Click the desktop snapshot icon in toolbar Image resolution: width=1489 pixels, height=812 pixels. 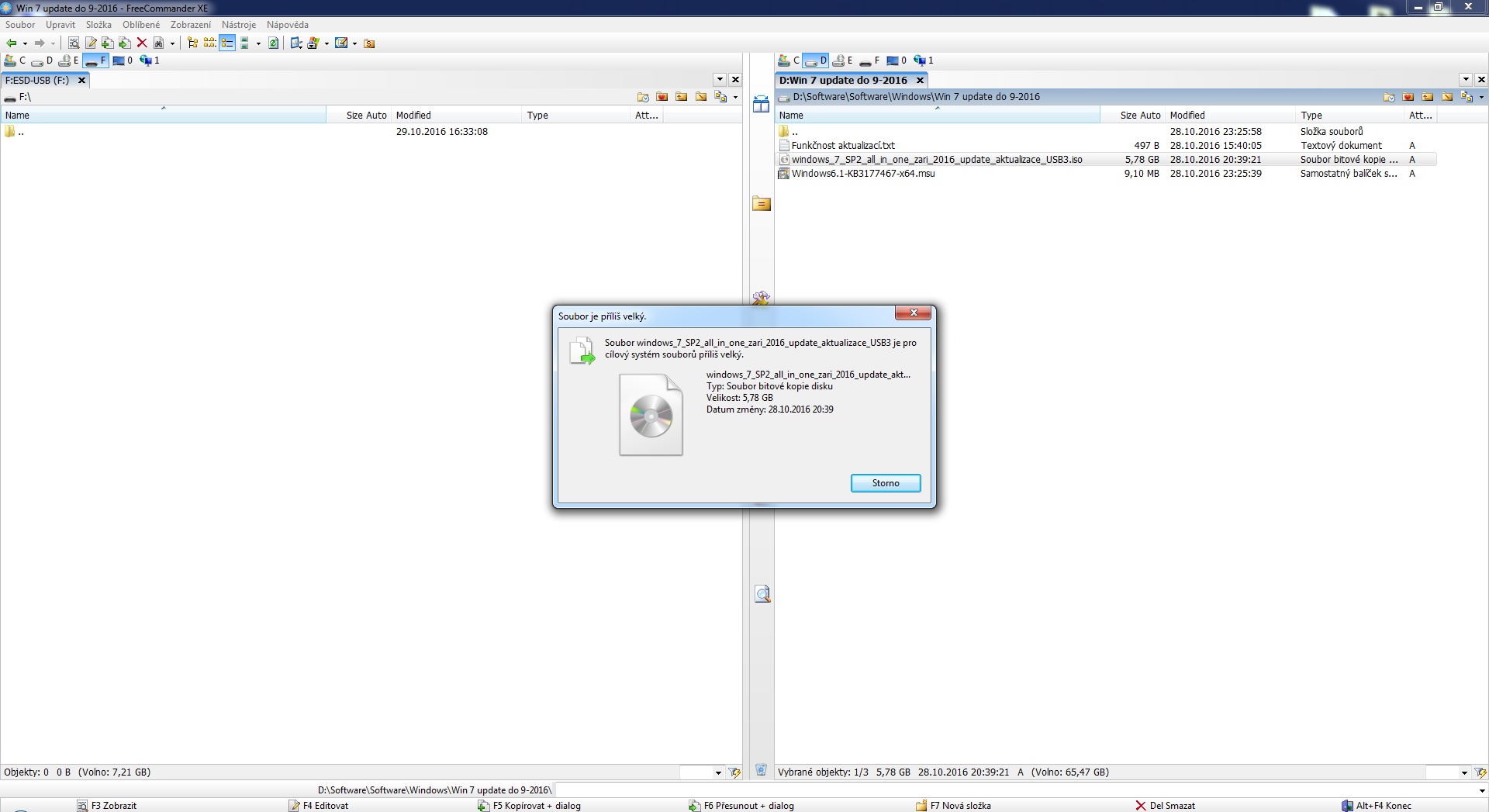coord(296,43)
